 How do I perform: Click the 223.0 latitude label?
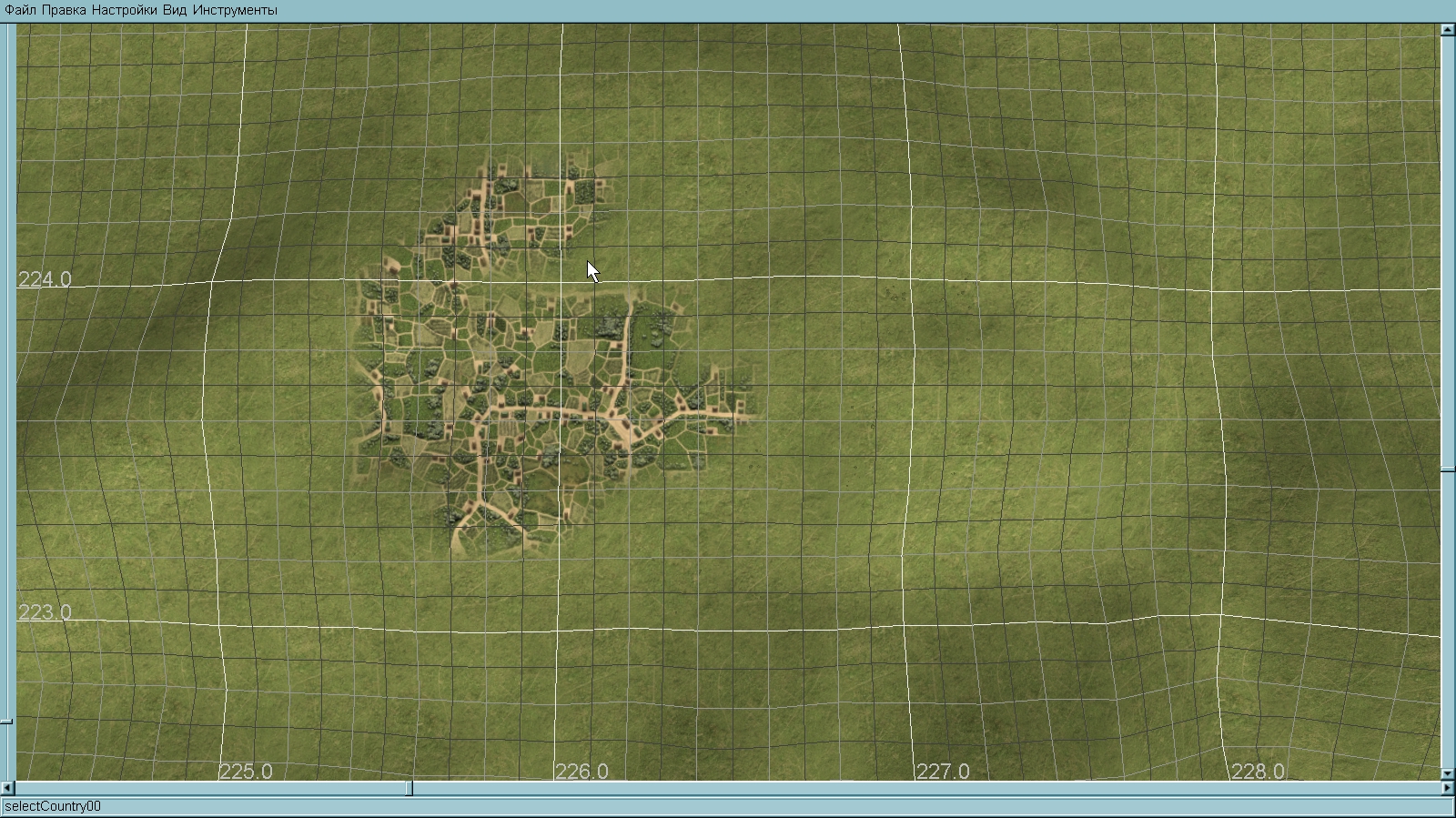45,612
